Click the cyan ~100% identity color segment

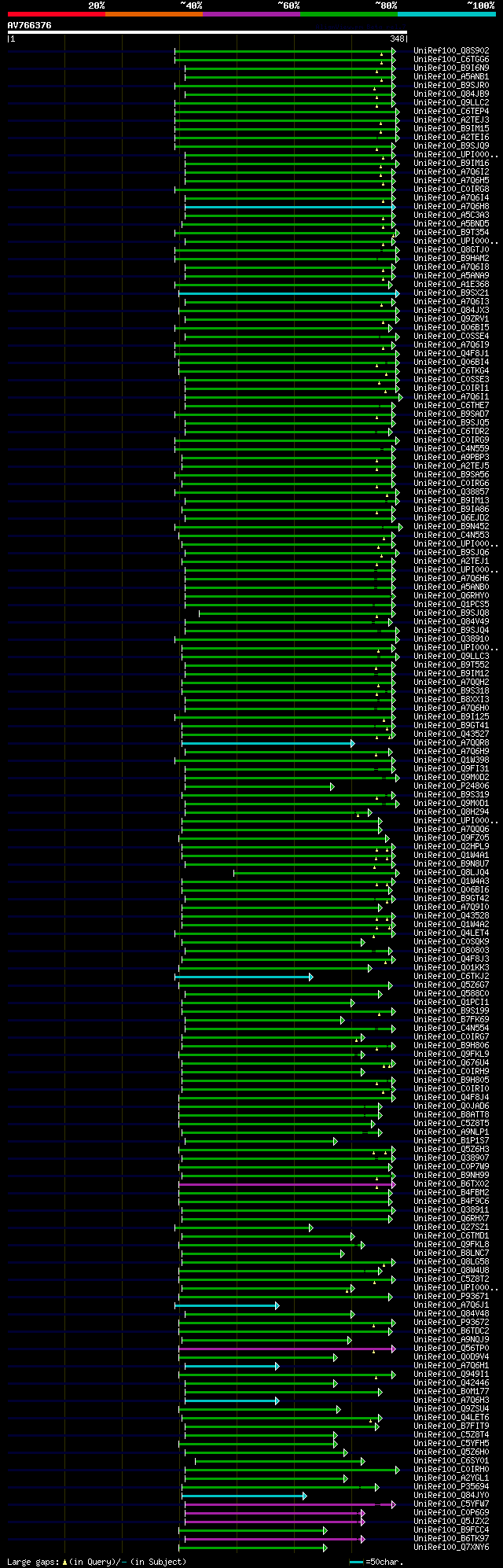pos(446,14)
